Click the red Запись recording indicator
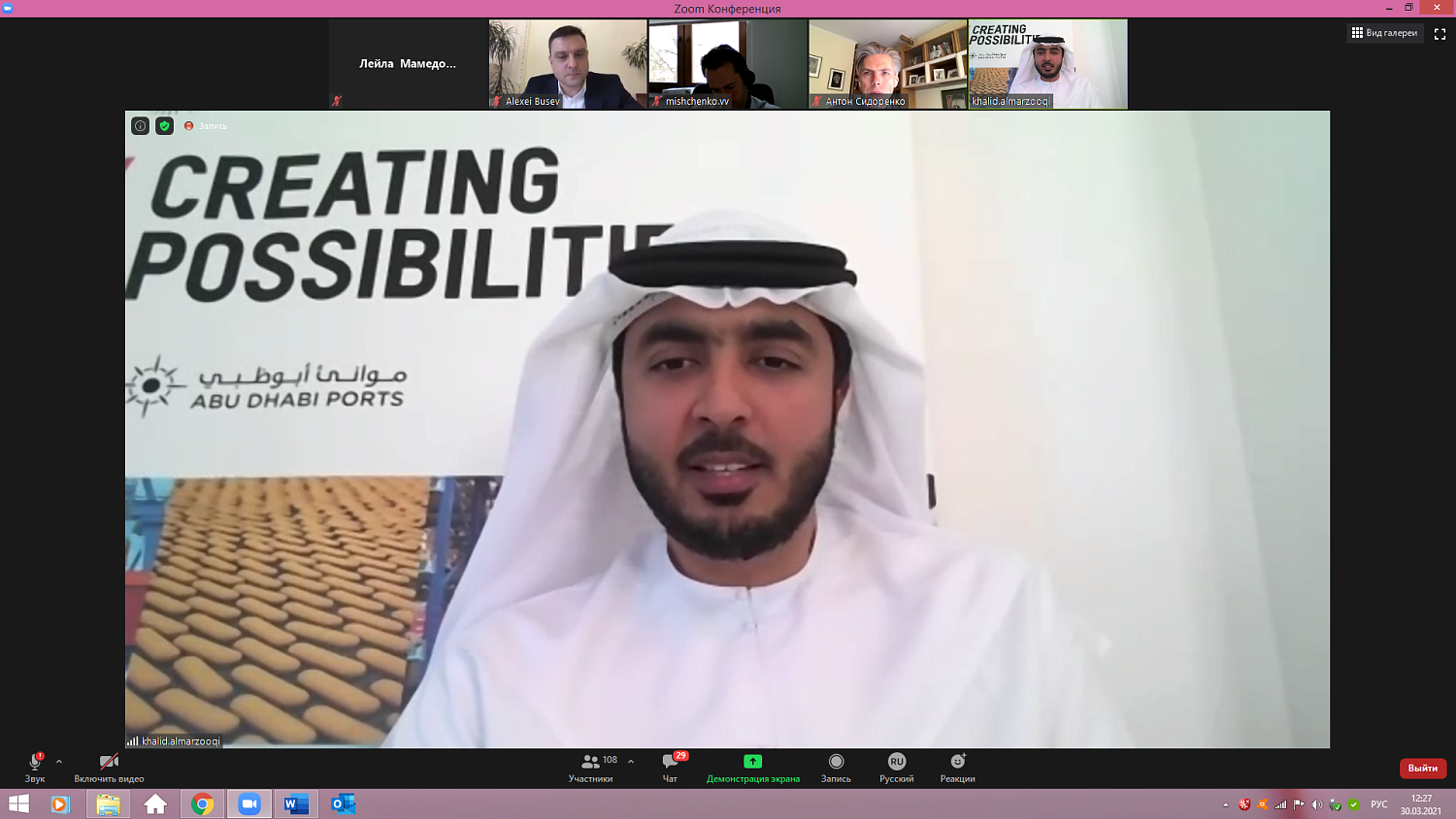Screen dimensions: 1456x819 click(206, 126)
